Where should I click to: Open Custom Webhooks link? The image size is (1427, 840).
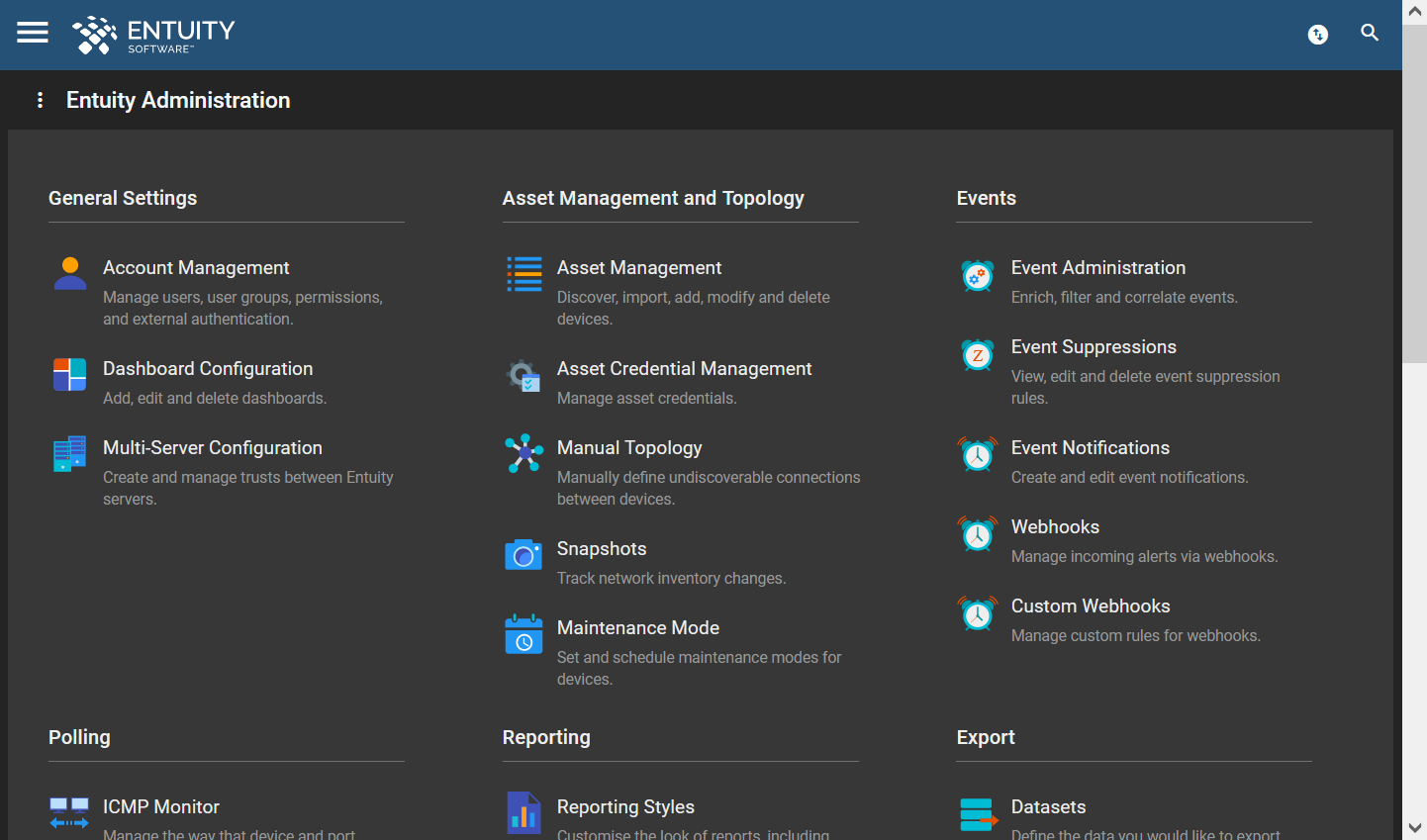point(1091,607)
